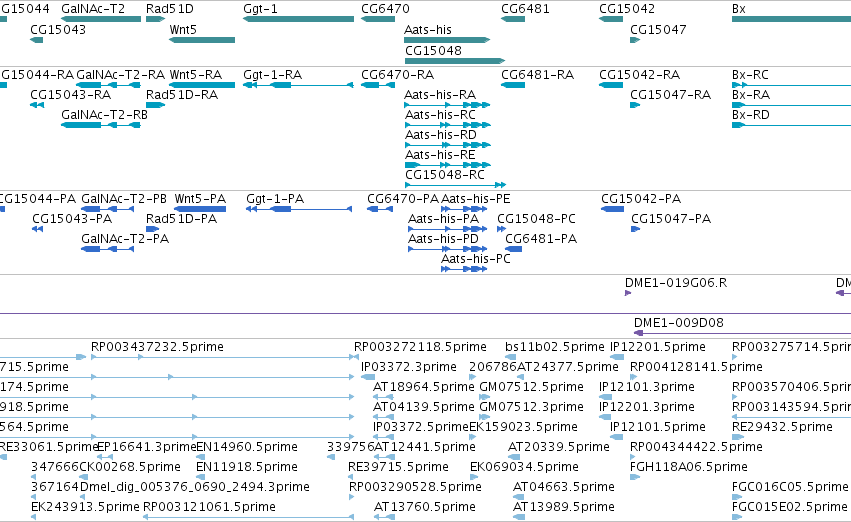Select the Ggt-1 gene label without suffix
Viewport: 851px width, 522px height.
click(261, 9)
